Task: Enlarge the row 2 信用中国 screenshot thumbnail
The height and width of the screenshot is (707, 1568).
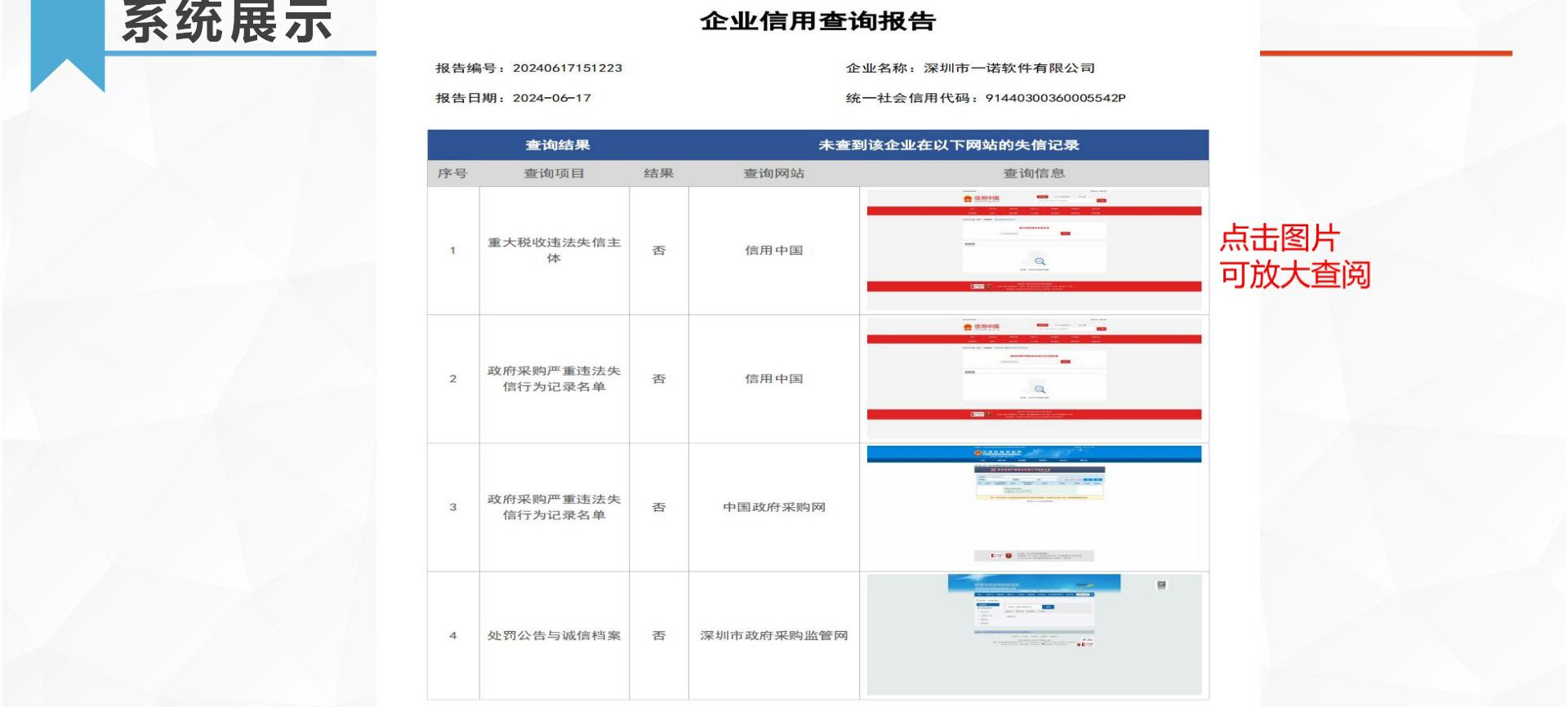Action: [1034, 379]
